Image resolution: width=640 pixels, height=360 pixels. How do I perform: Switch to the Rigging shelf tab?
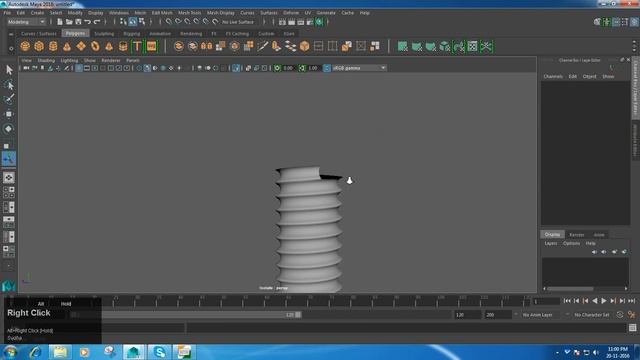coord(132,33)
